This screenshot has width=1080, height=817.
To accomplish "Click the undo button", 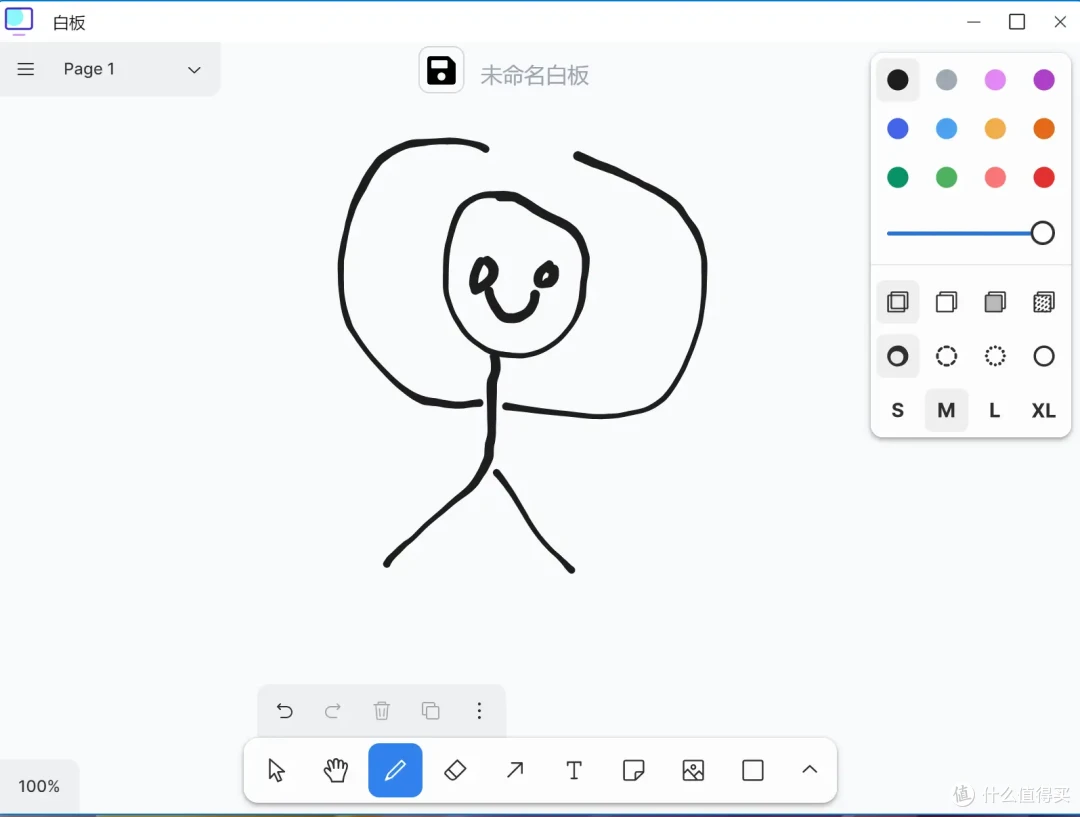I will click(284, 710).
